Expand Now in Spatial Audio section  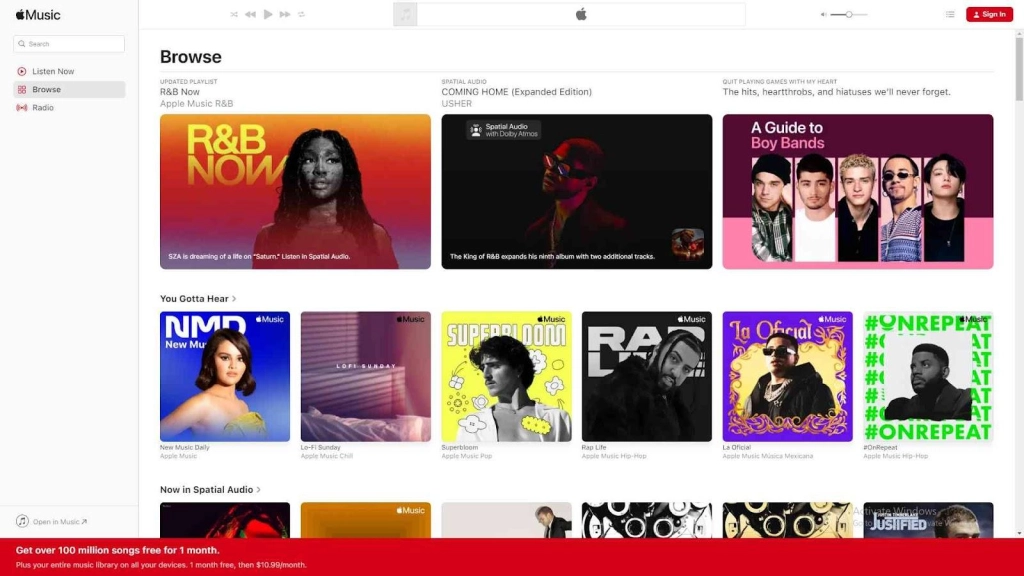(x=210, y=489)
